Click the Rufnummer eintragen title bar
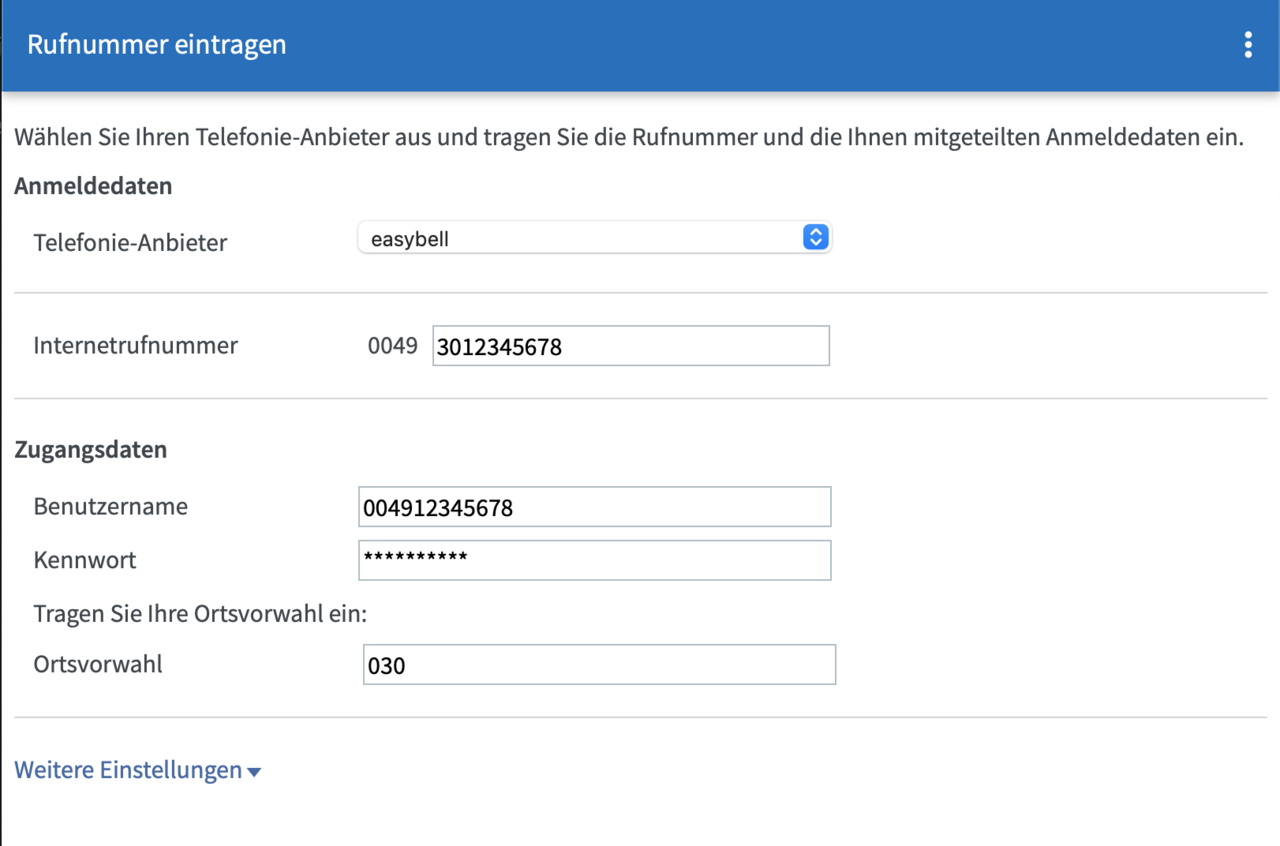Image resolution: width=1280 pixels, height=846 pixels. [156, 44]
